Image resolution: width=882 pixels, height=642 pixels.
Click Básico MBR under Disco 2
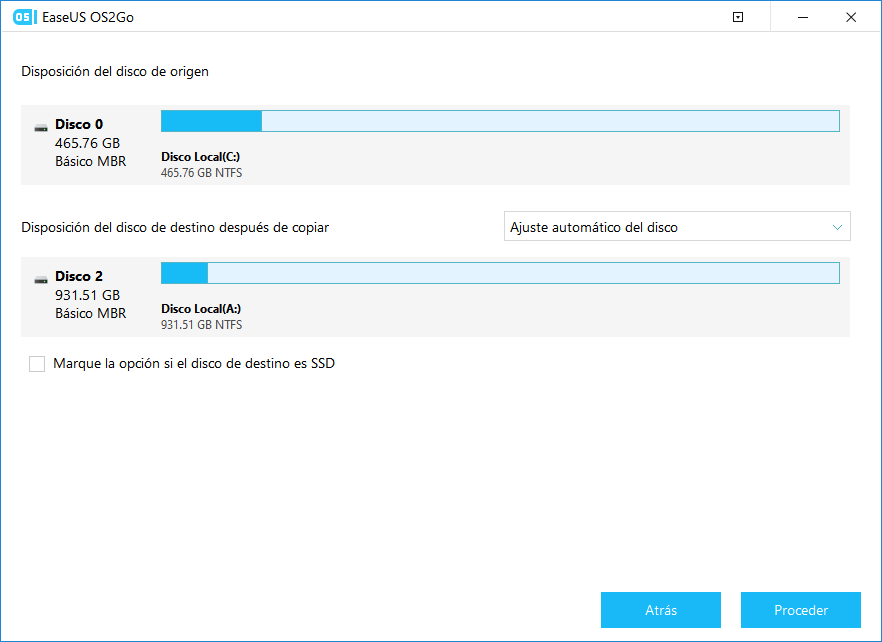tap(91, 313)
